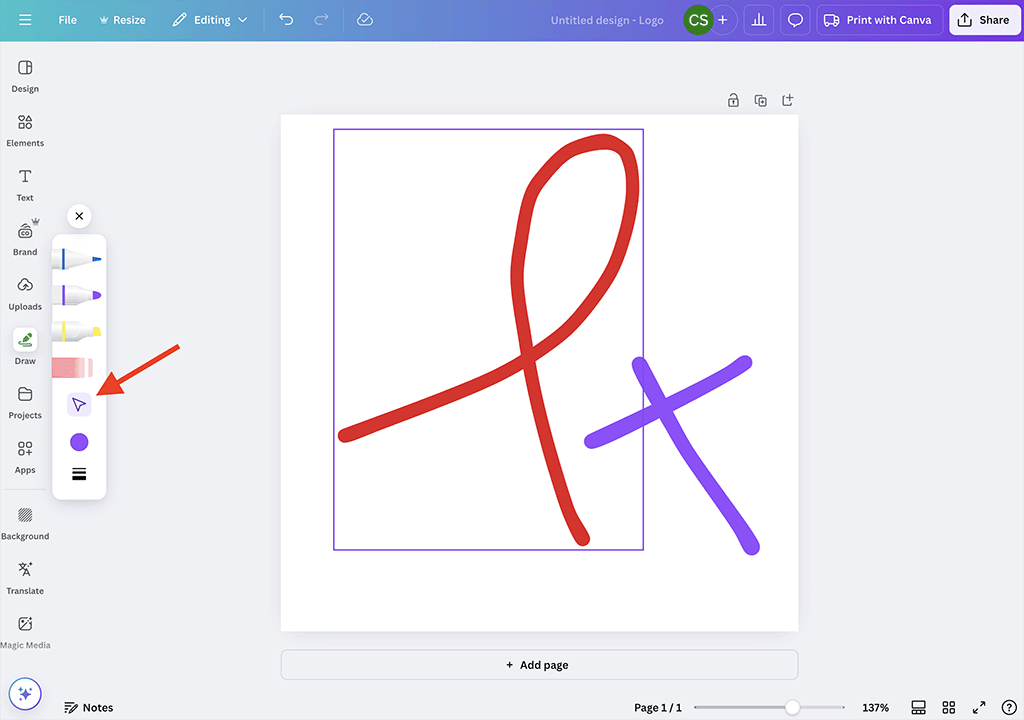Open the Background panel

(25, 524)
